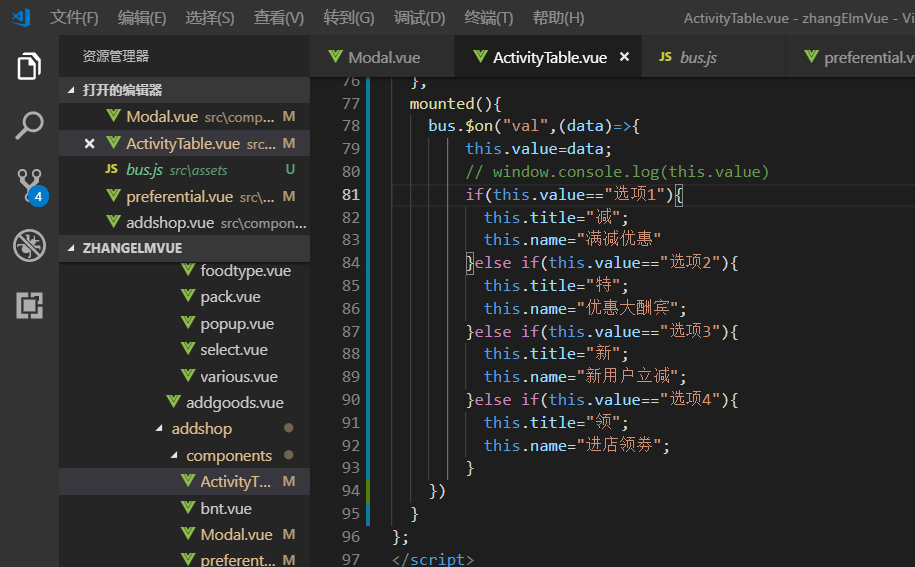
Task: Click line number 81 in gutter
Action: click(x=351, y=194)
